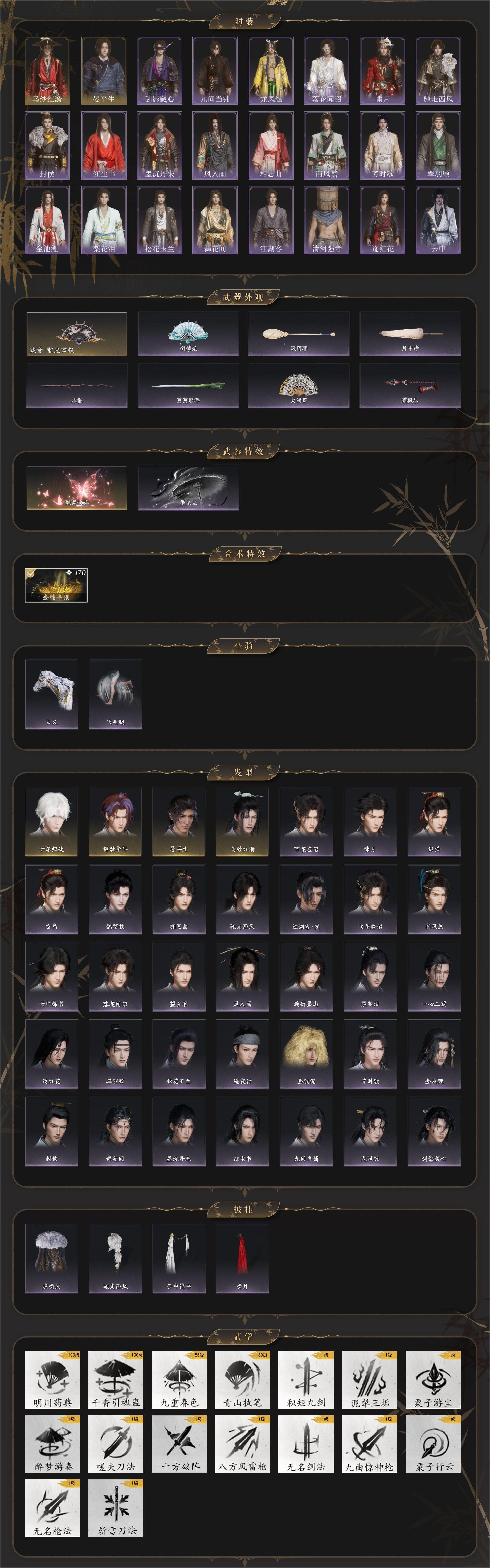Open the 武学 section header tab
Screen dimensions: 490x1568
(244, 1337)
